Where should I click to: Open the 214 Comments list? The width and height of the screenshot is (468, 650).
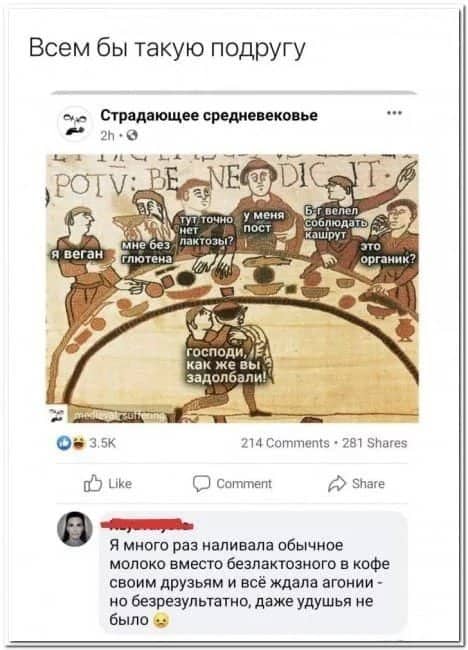coord(285,443)
